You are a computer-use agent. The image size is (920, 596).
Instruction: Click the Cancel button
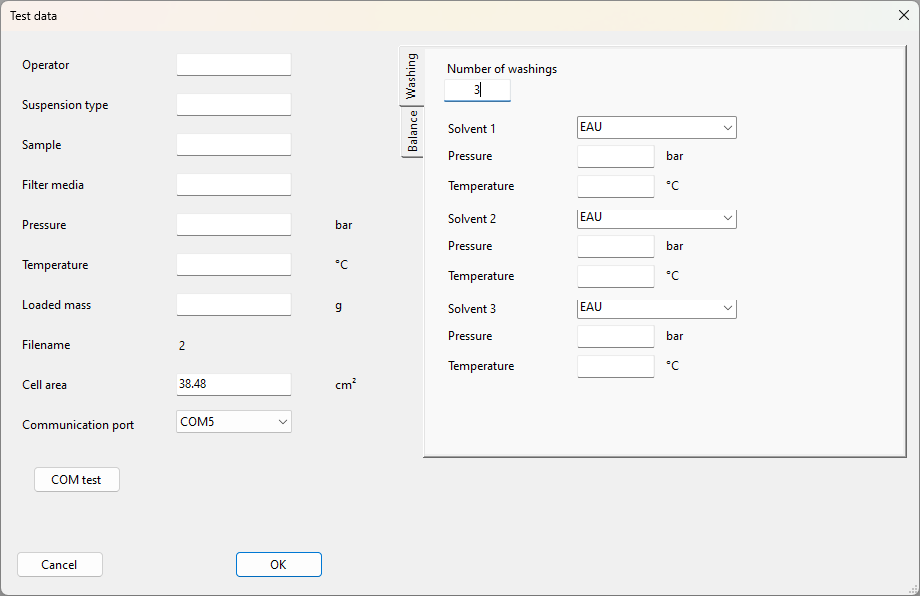[x=60, y=564]
